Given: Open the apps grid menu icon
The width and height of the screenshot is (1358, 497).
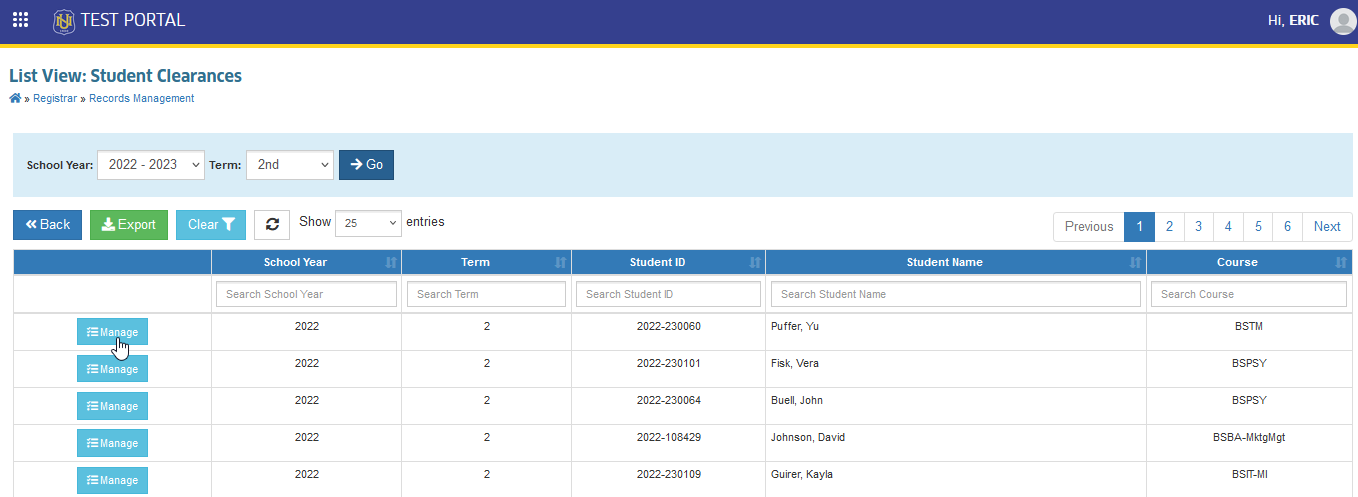Looking at the screenshot, I should click(x=20, y=20).
